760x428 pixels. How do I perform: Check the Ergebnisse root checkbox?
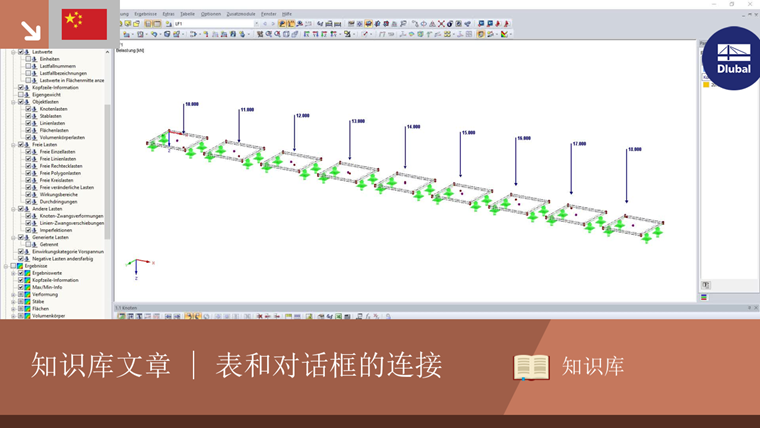(13, 266)
